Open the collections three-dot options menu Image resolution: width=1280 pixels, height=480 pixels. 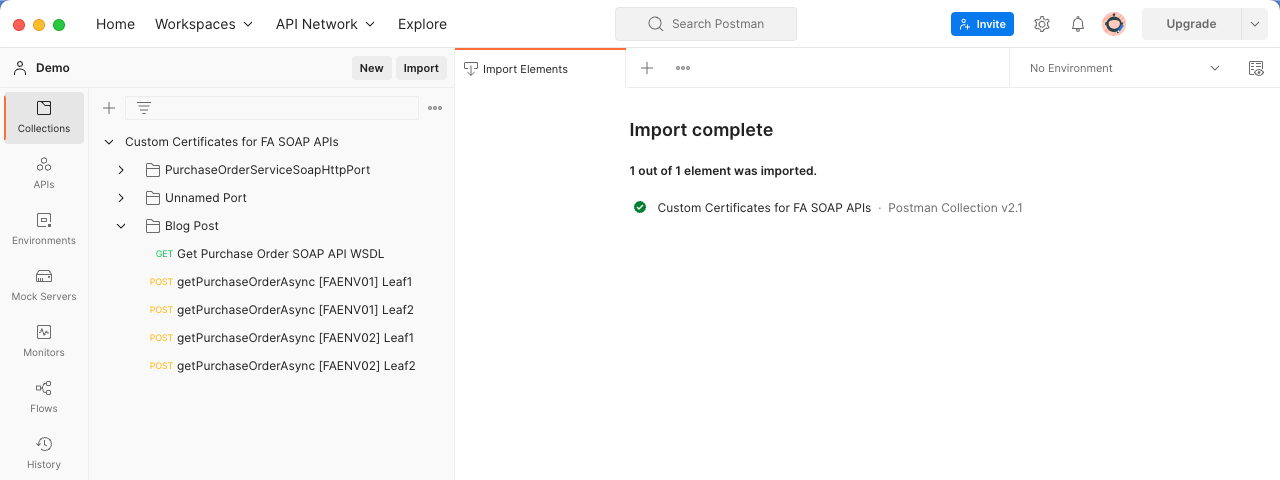coord(435,108)
